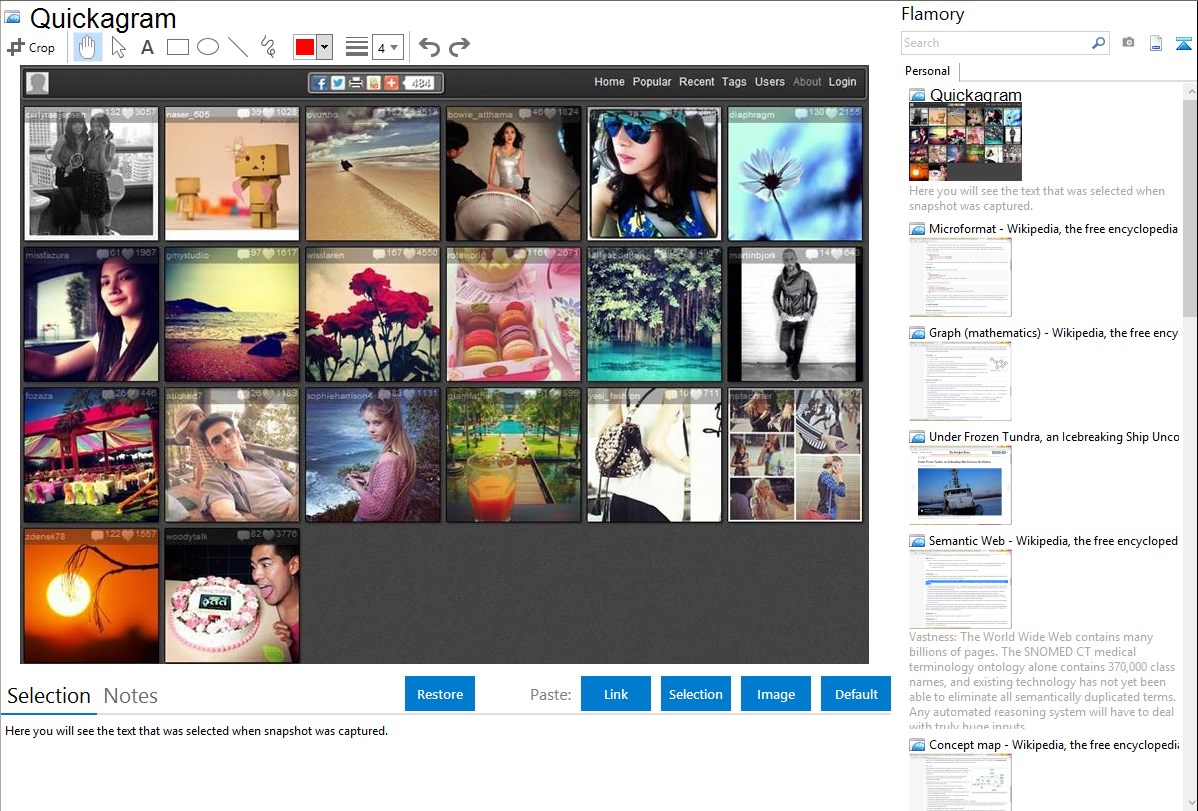The image size is (1198, 811).
Task: Select the Crop tool
Action: pyautogui.click(x=31, y=47)
